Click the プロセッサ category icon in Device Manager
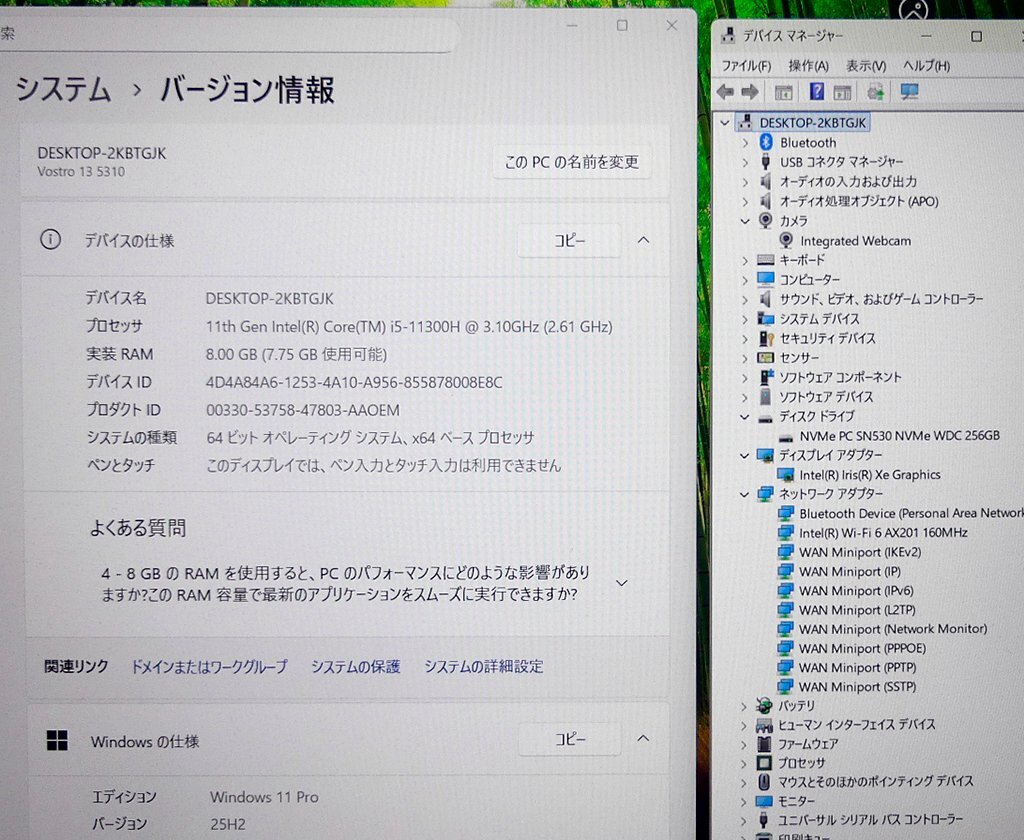Screen dimensions: 1024x840 pos(764,762)
